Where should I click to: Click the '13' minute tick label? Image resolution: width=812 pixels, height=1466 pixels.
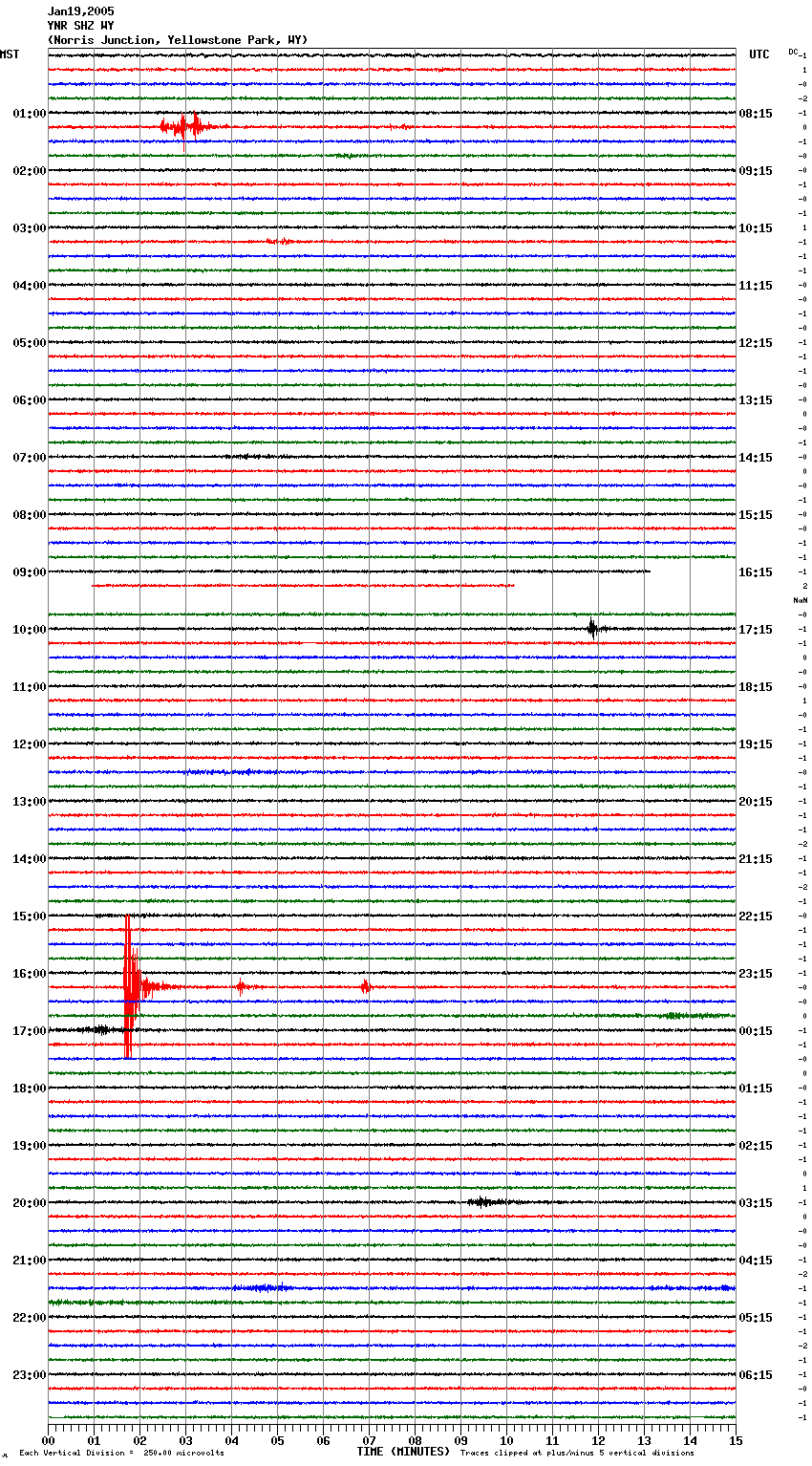(x=644, y=1441)
